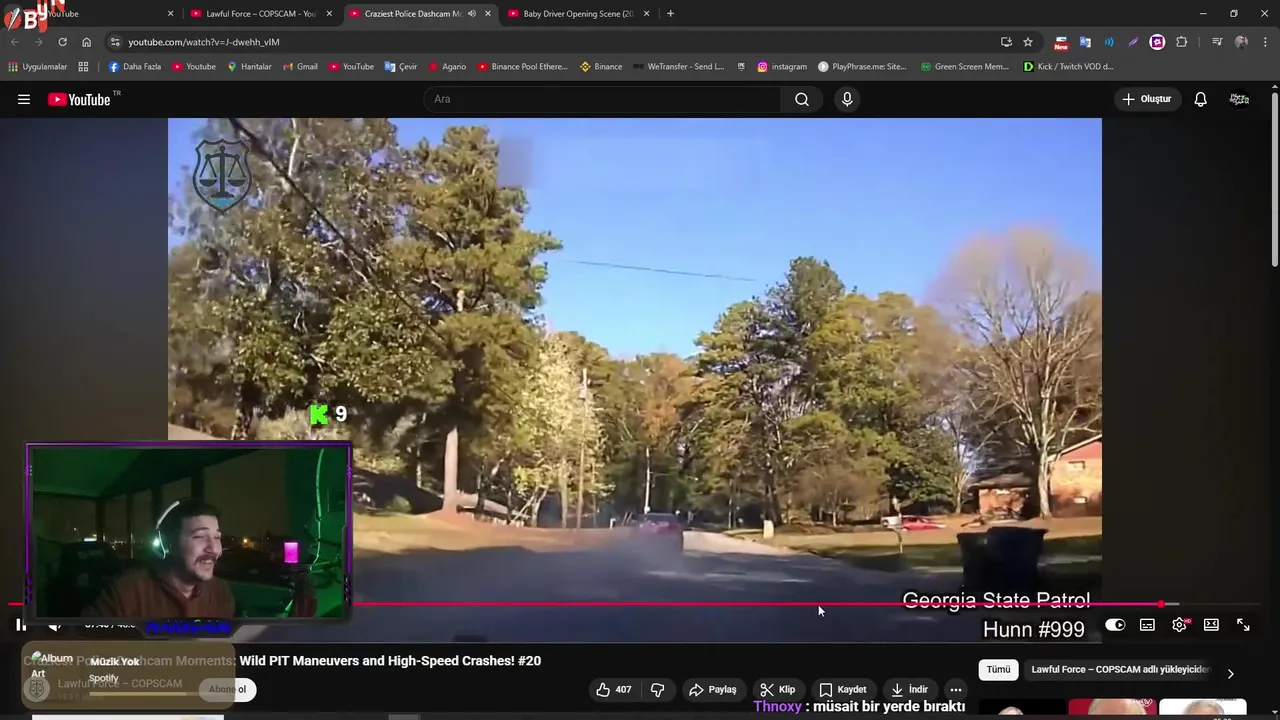Open more actions three-dot menu below video
This screenshot has height=720, width=1280.
tap(956, 689)
